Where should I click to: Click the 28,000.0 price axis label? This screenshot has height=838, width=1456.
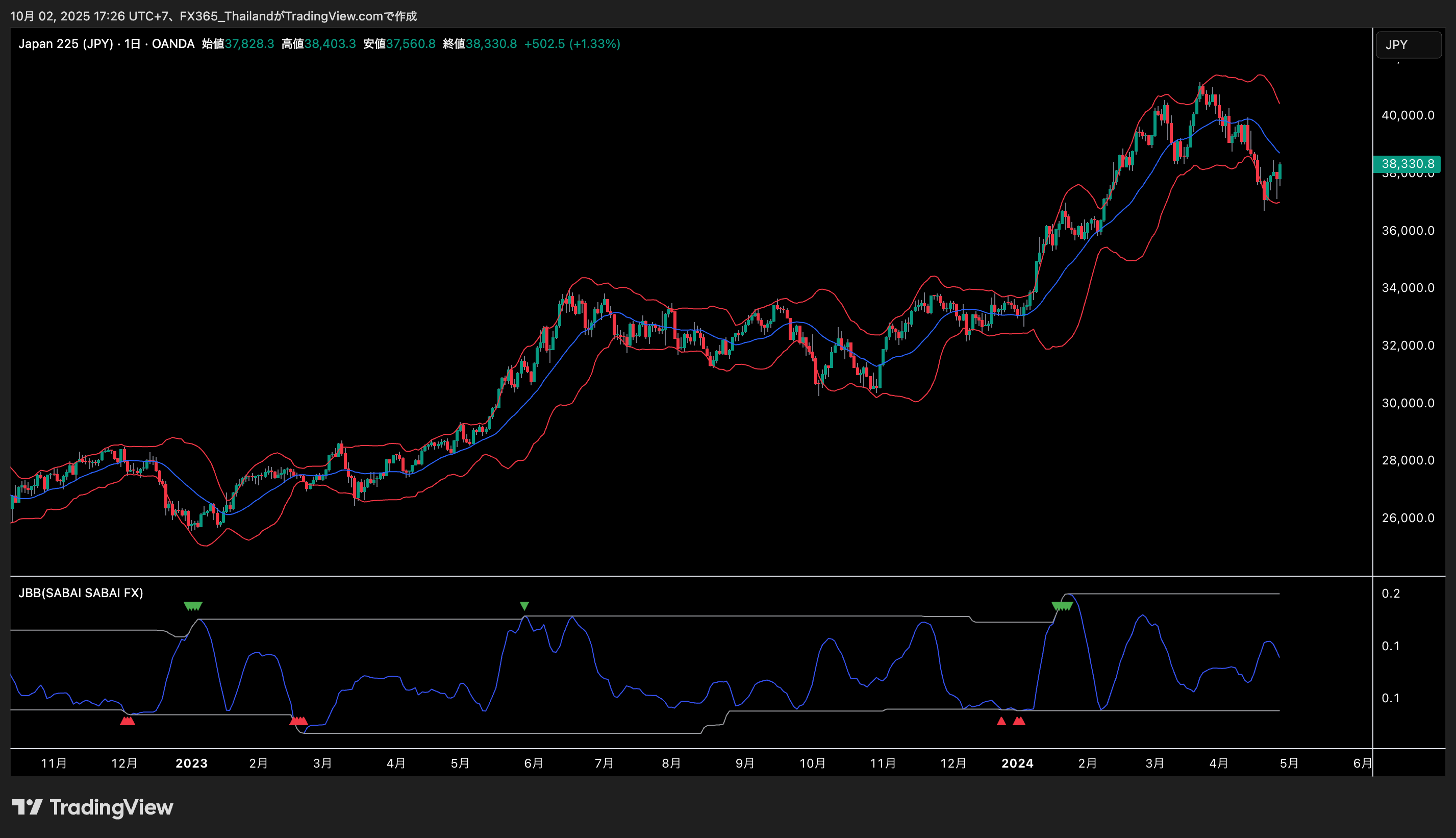coord(1408,460)
